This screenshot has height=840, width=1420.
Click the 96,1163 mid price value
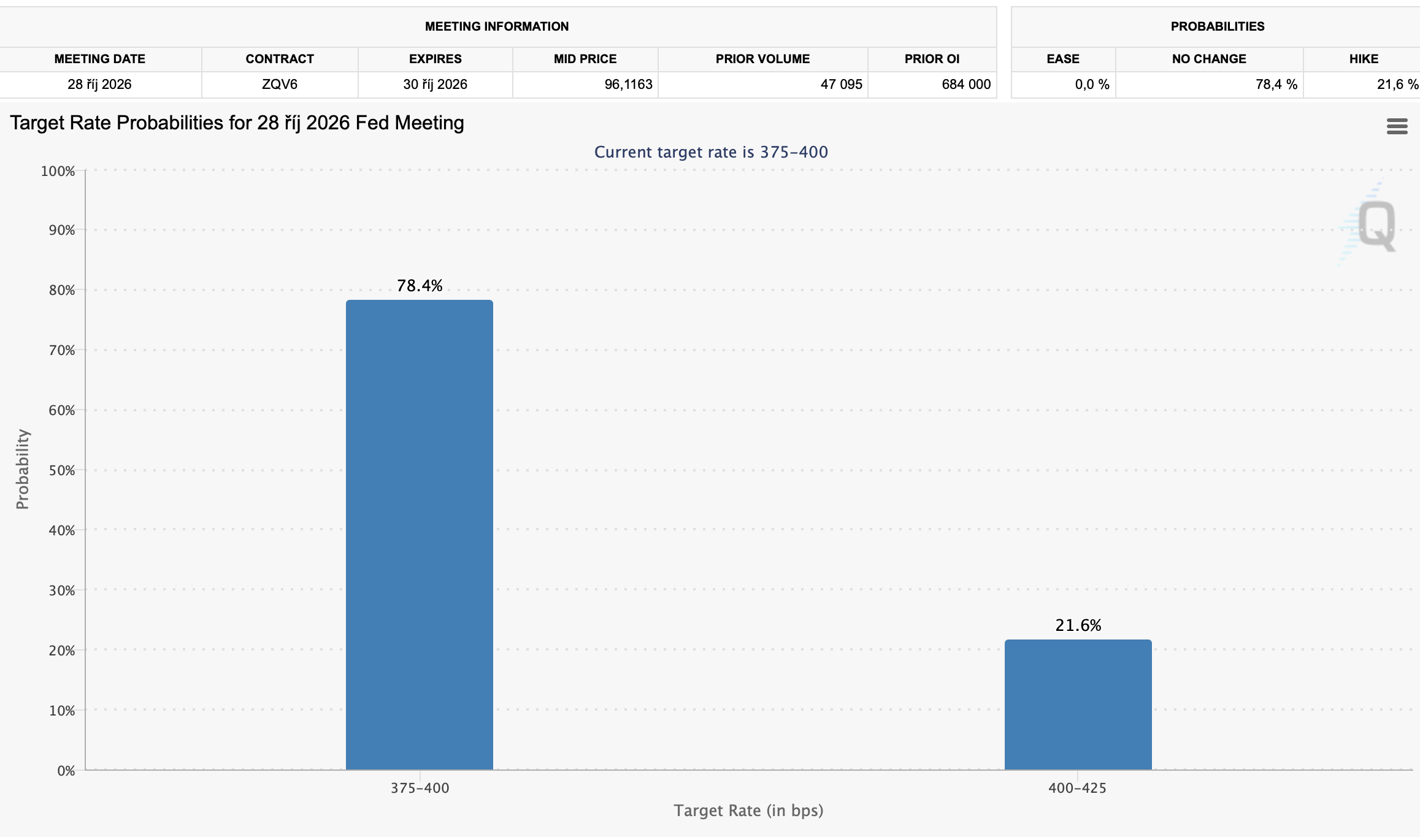pos(628,85)
